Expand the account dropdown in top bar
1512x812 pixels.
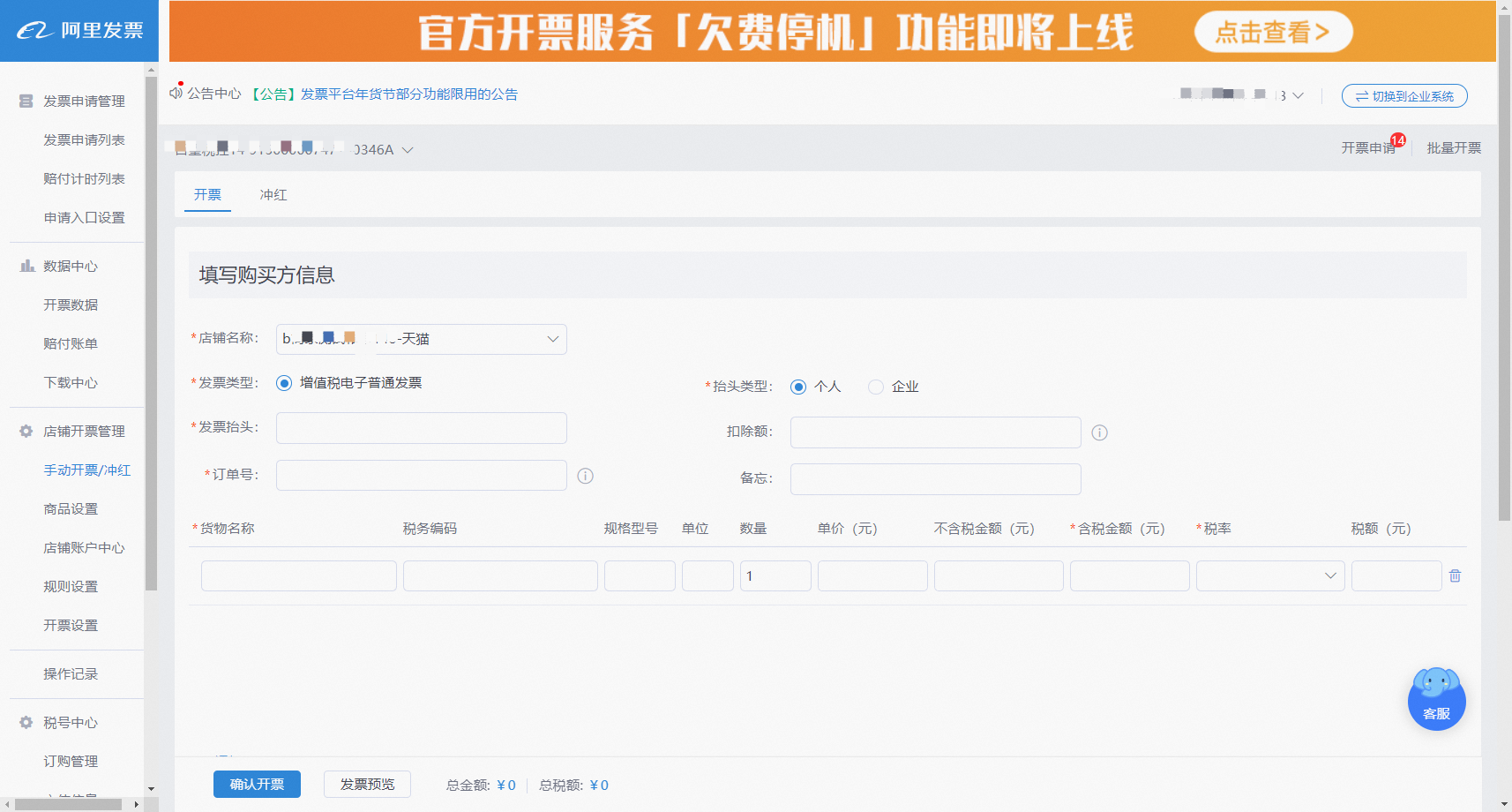click(1298, 95)
